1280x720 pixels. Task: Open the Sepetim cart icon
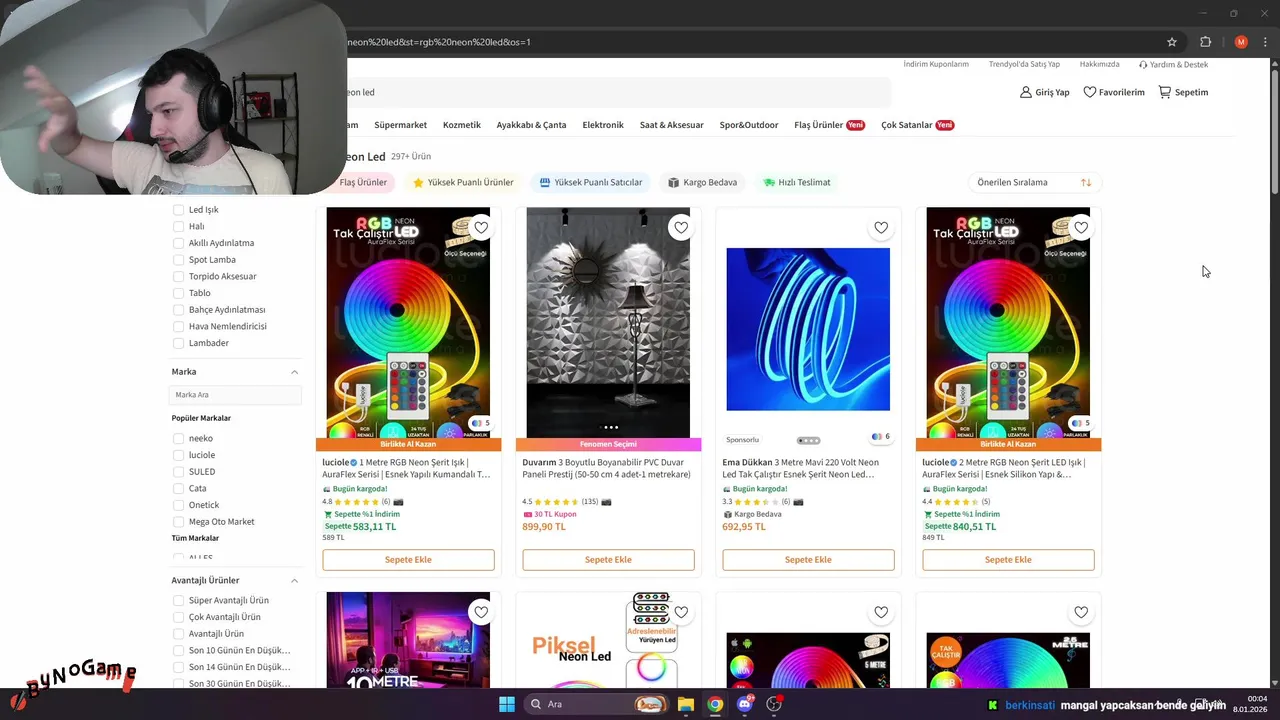(x=1165, y=92)
